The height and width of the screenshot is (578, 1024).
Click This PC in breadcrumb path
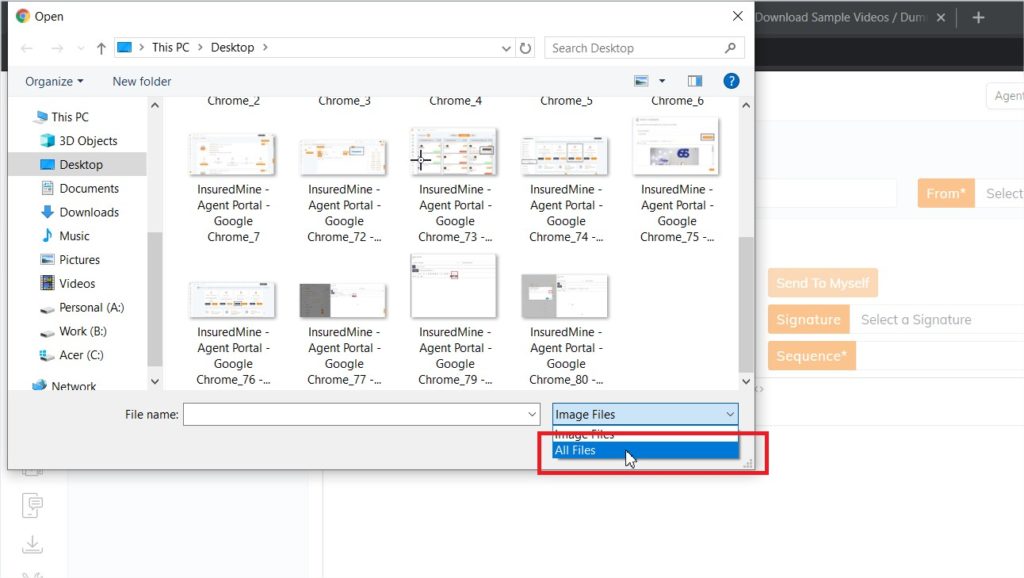pos(170,48)
